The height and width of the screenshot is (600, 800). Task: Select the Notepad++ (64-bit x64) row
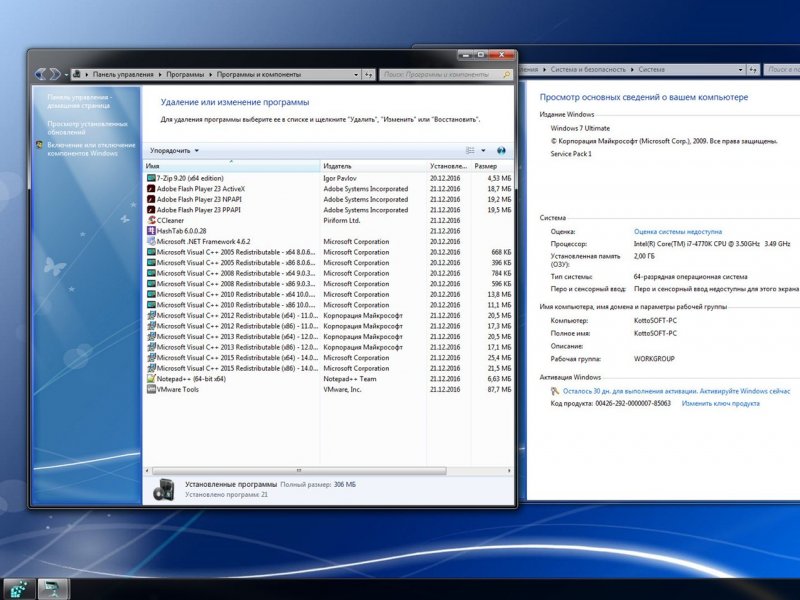pyautogui.click(x=329, y=379)
